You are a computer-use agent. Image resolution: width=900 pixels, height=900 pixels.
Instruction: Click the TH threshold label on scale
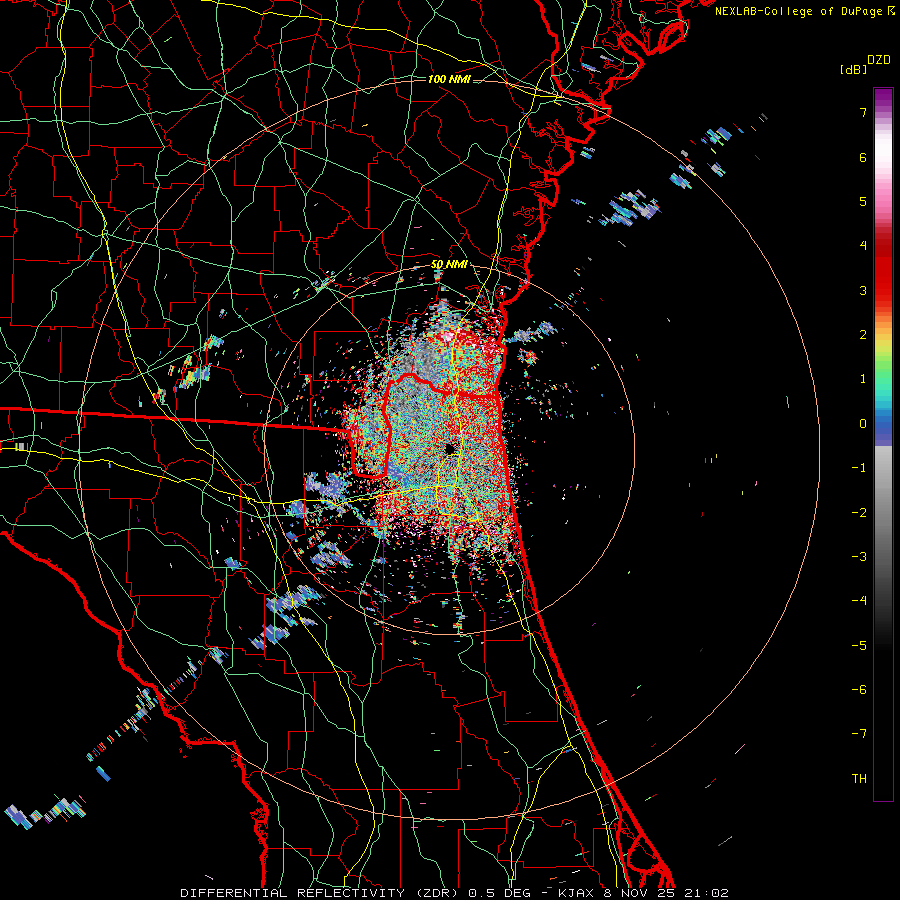859,779
